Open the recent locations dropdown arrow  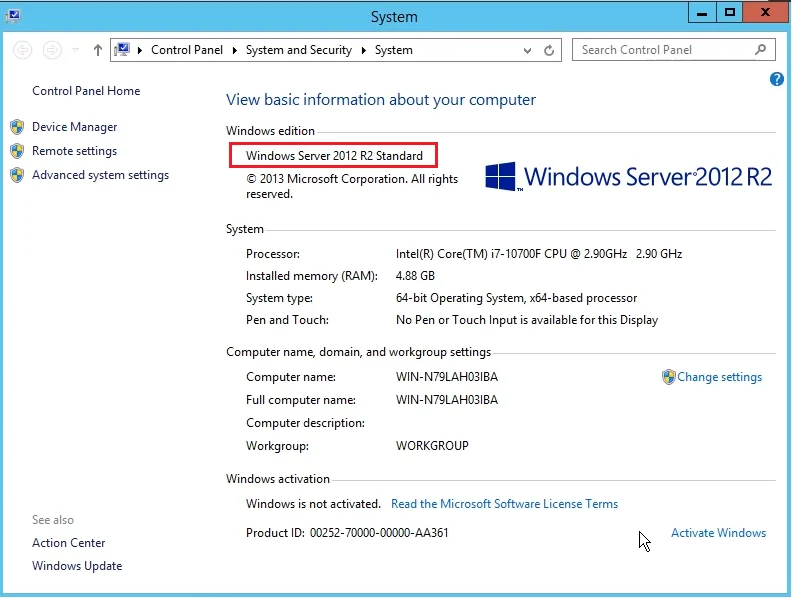point(75,50)
